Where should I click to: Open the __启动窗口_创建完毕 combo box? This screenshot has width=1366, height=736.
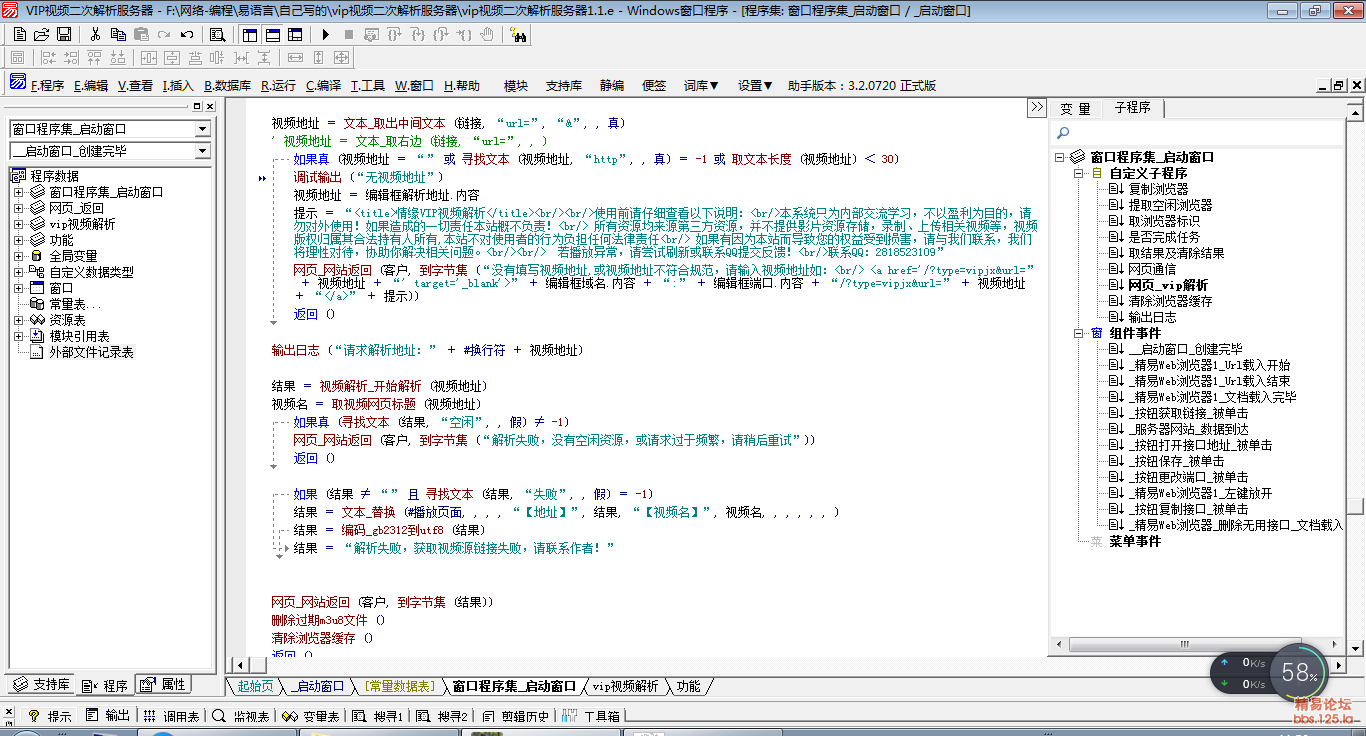pos(110,151)
